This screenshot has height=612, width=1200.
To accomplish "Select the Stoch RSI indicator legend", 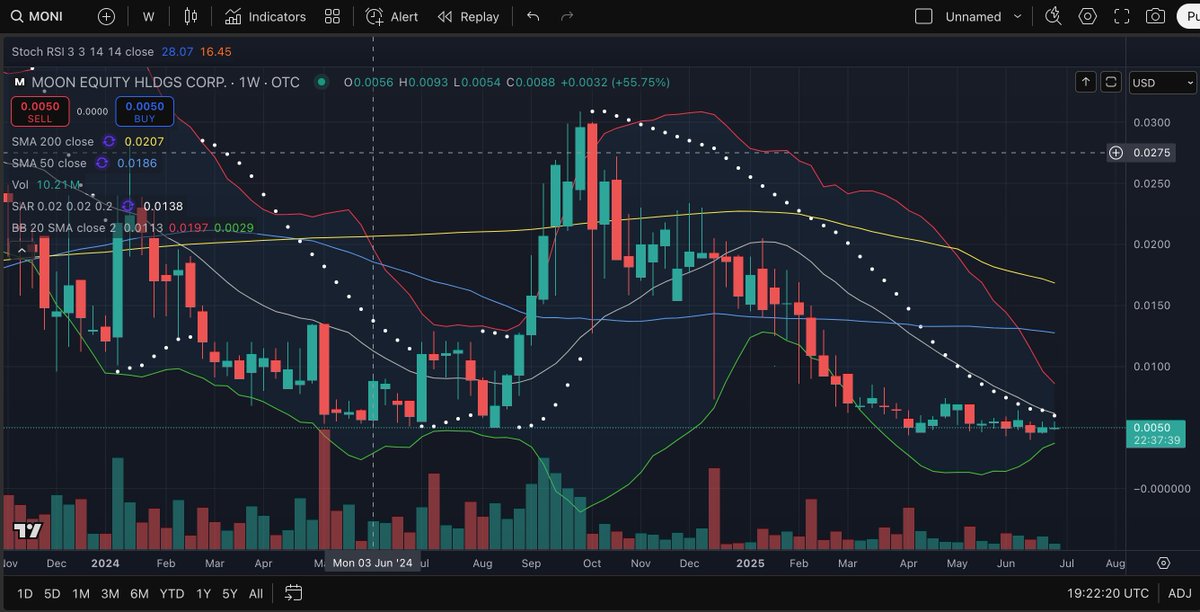I will coord(82,51).
